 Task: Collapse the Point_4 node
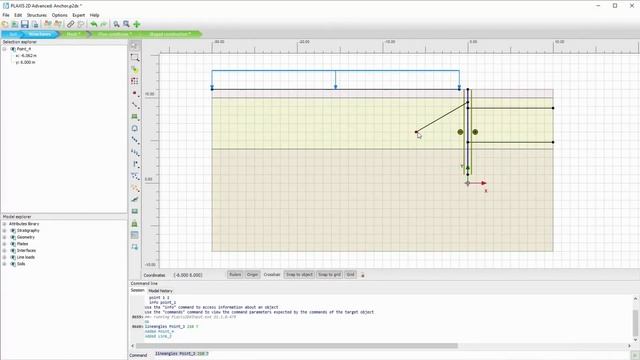4,49
